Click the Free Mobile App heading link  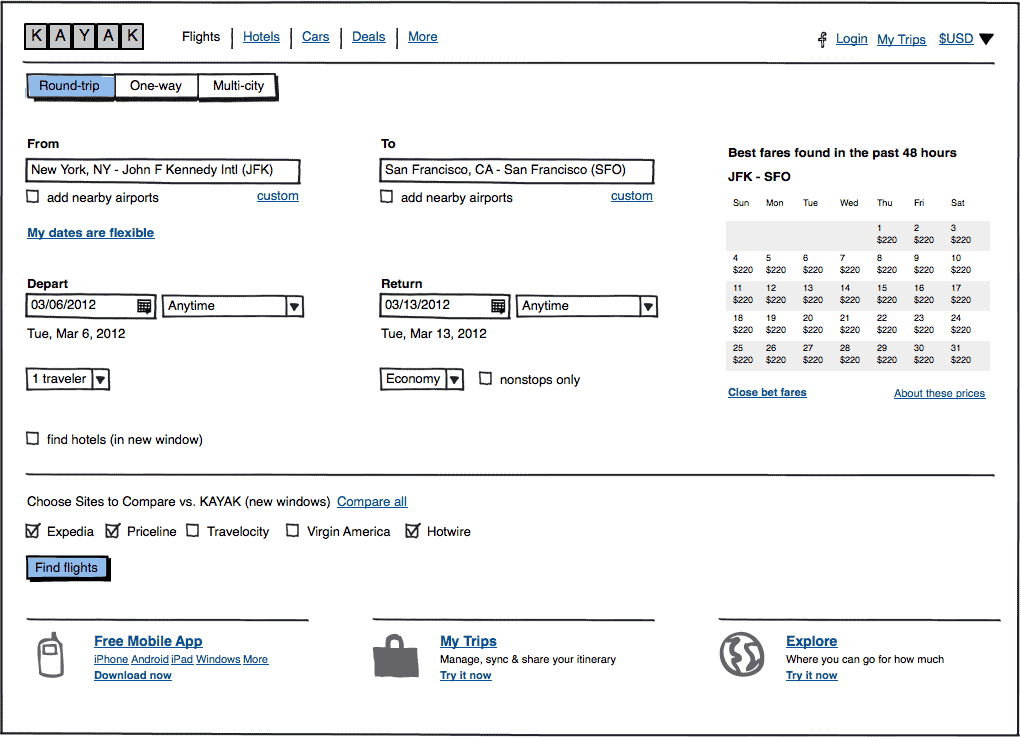click(x=148, y=641)
